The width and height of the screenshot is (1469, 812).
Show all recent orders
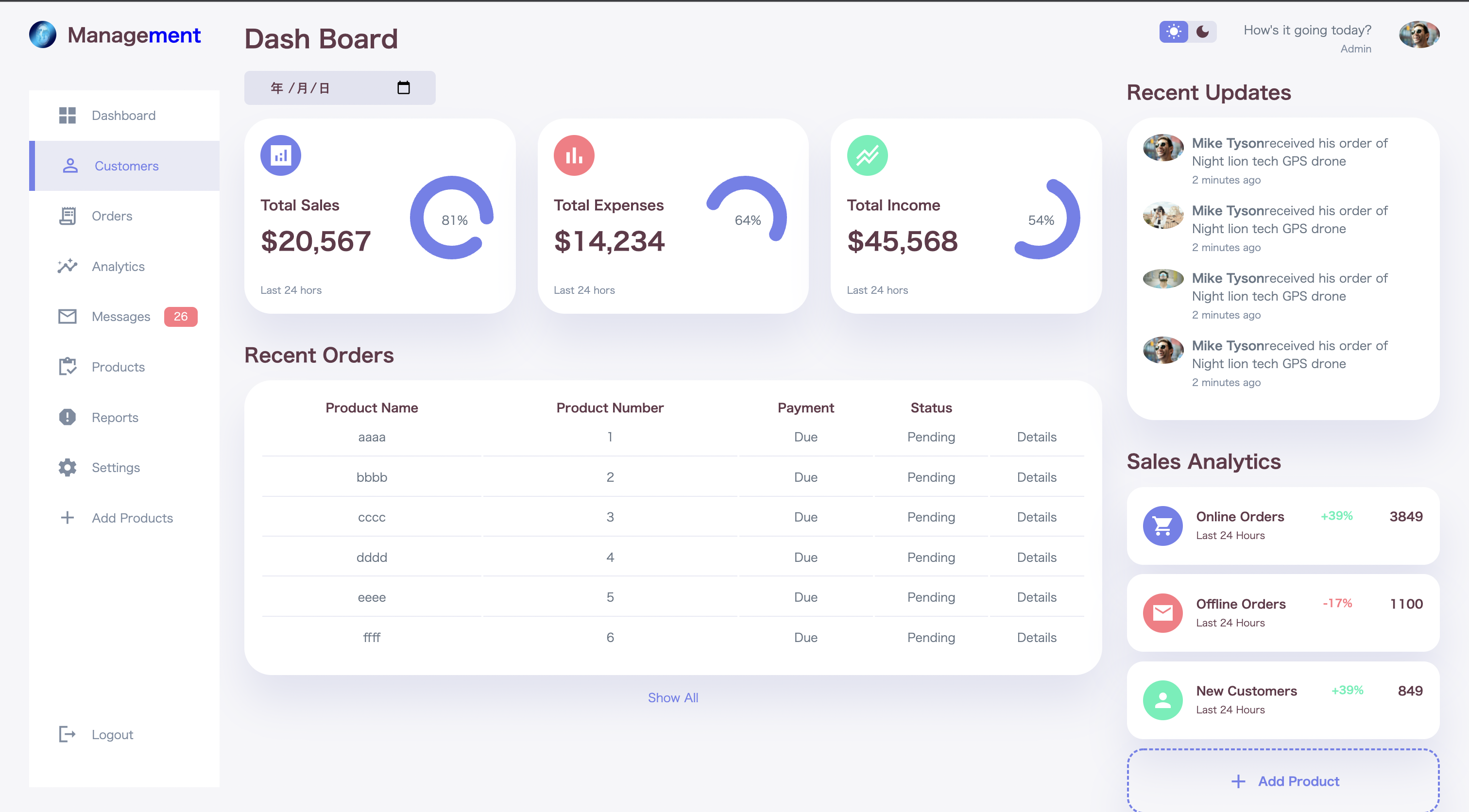(672, 697)
